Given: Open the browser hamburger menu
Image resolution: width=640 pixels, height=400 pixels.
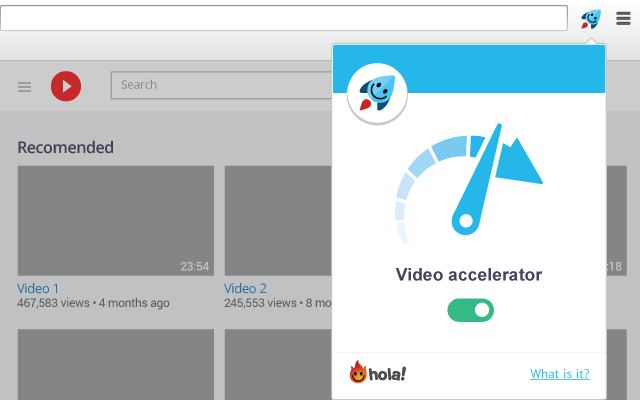Looking at the screenshot, I should [623, 18].
